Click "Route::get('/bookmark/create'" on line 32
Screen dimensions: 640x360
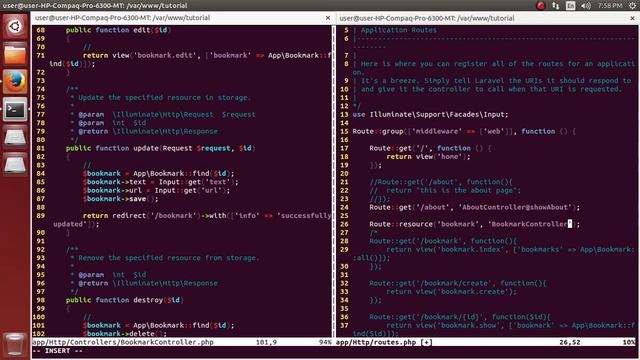pyautogui.click(x=431, y=283)
